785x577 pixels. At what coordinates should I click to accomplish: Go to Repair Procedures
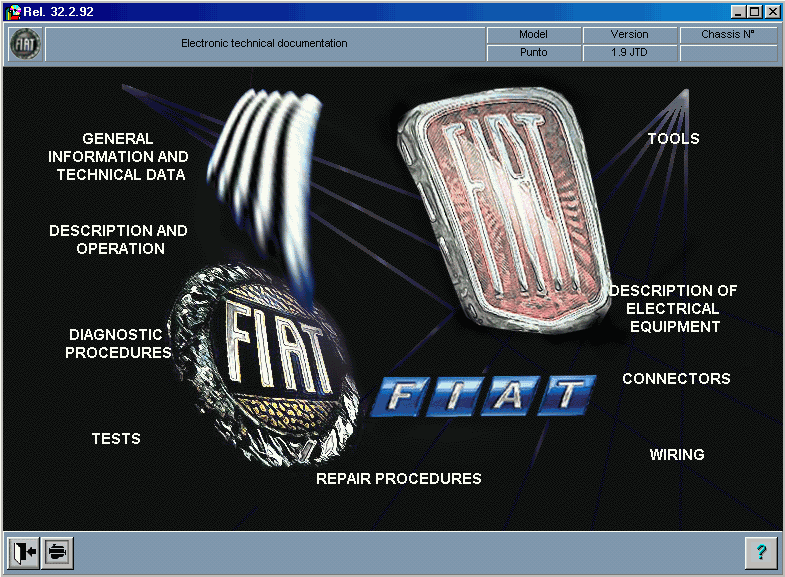click(x=399, y=479)
